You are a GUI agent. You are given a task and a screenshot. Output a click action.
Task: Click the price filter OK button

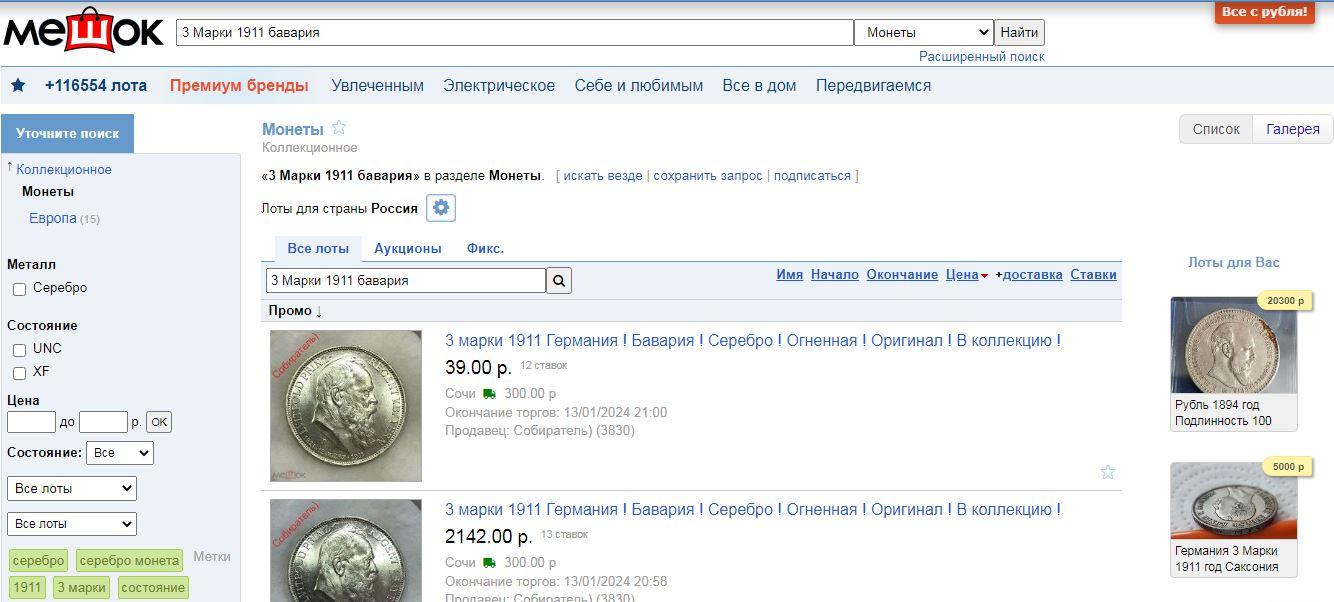pos(159,422)
